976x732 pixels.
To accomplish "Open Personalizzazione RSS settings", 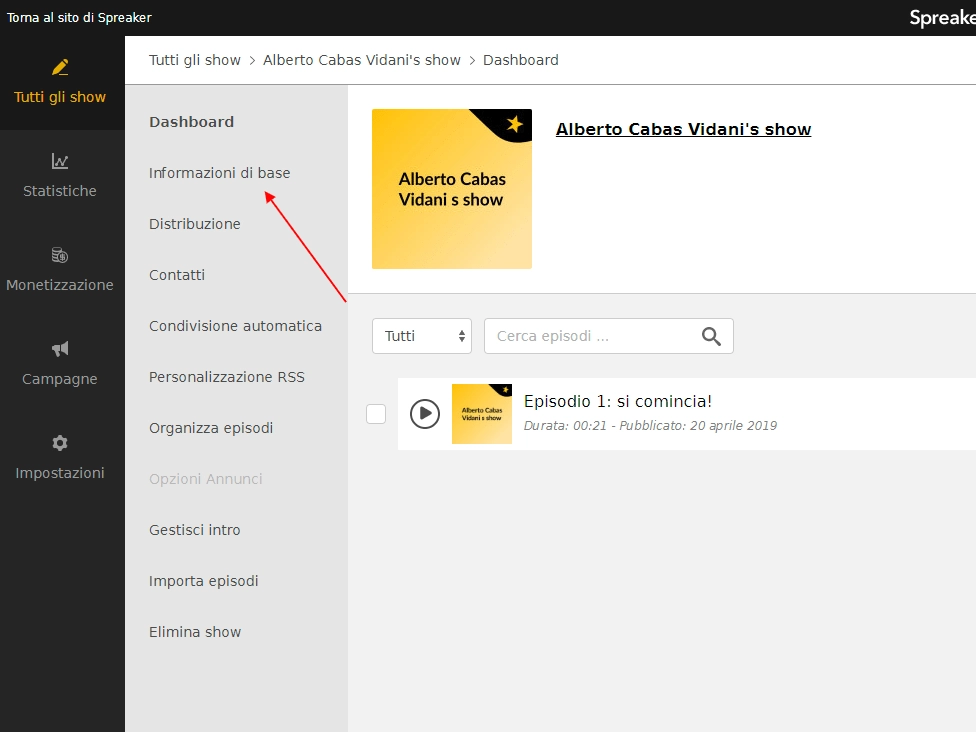I will click(226, 377).
